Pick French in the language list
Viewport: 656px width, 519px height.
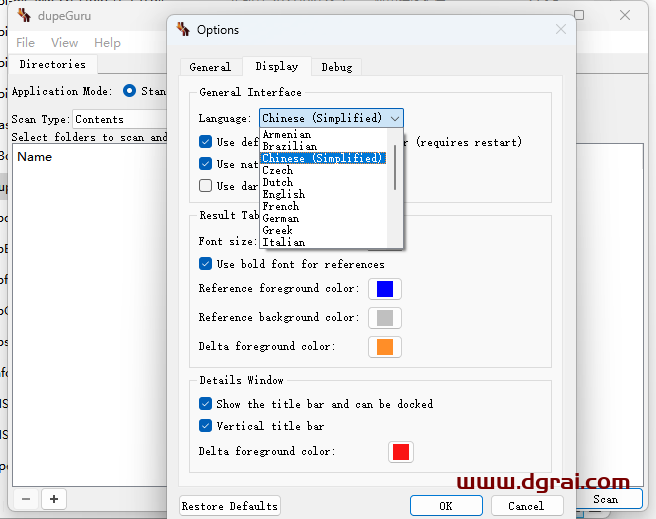(x=323, y=206)
